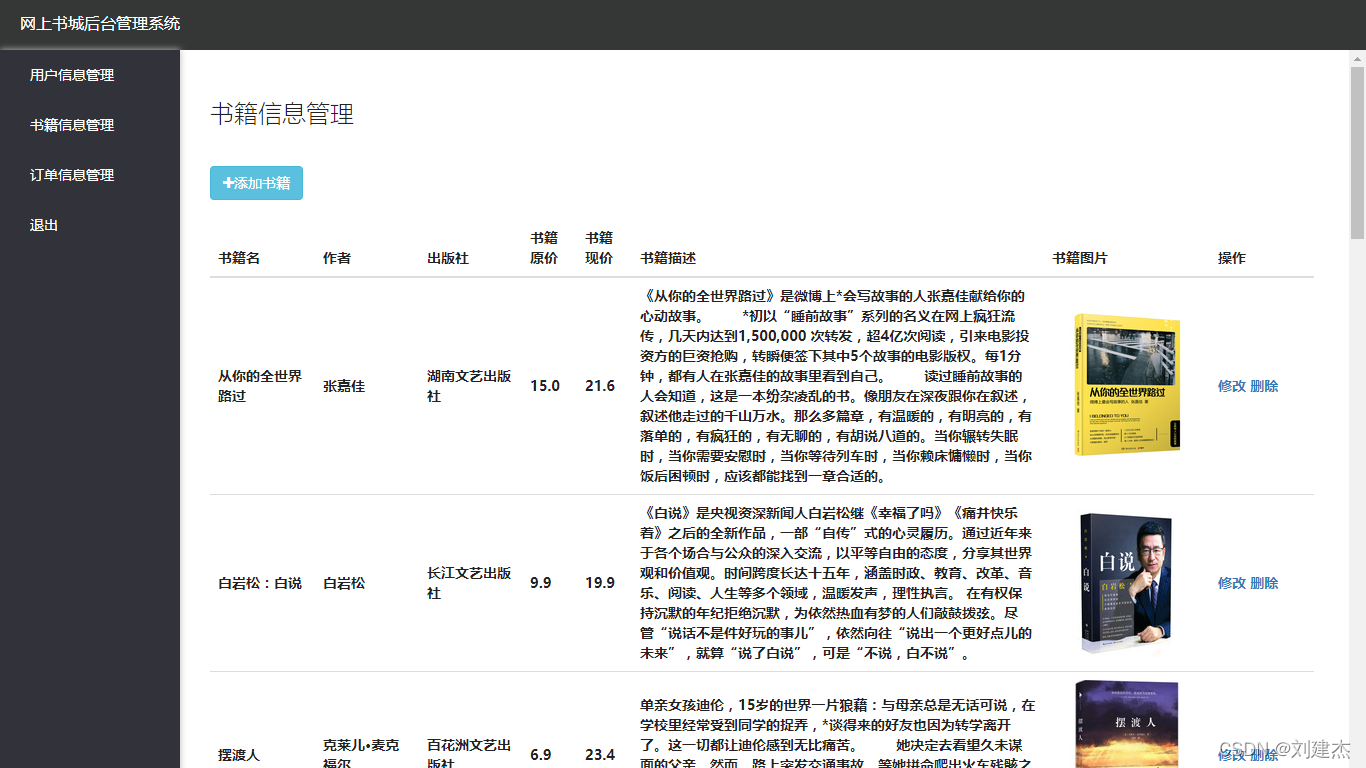
Task: Click the 操作 column header
Action: click(x=1232, y=258)
